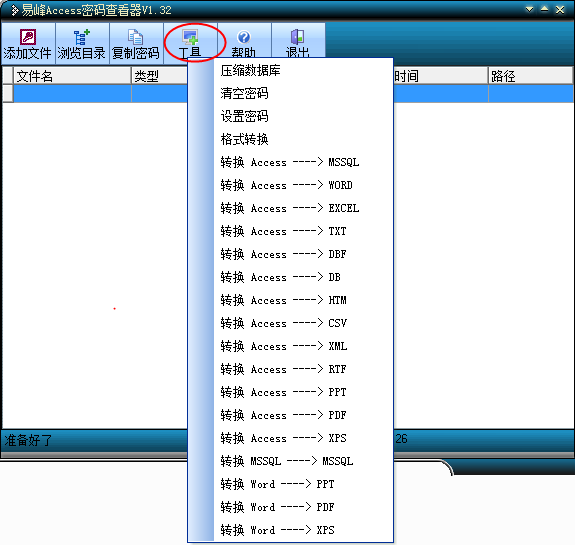Click the 添加文件 key icon
This screenshot has height=545, width=575.
point(28,37)
